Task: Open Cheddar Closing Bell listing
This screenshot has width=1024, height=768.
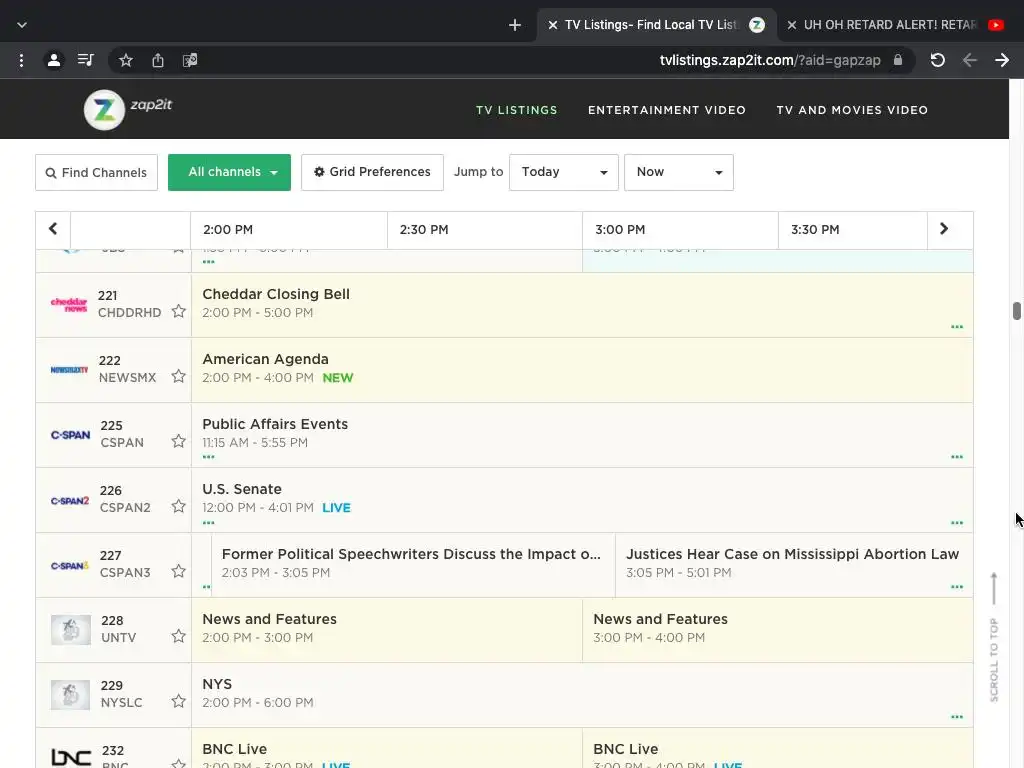Action: [582, 304]
